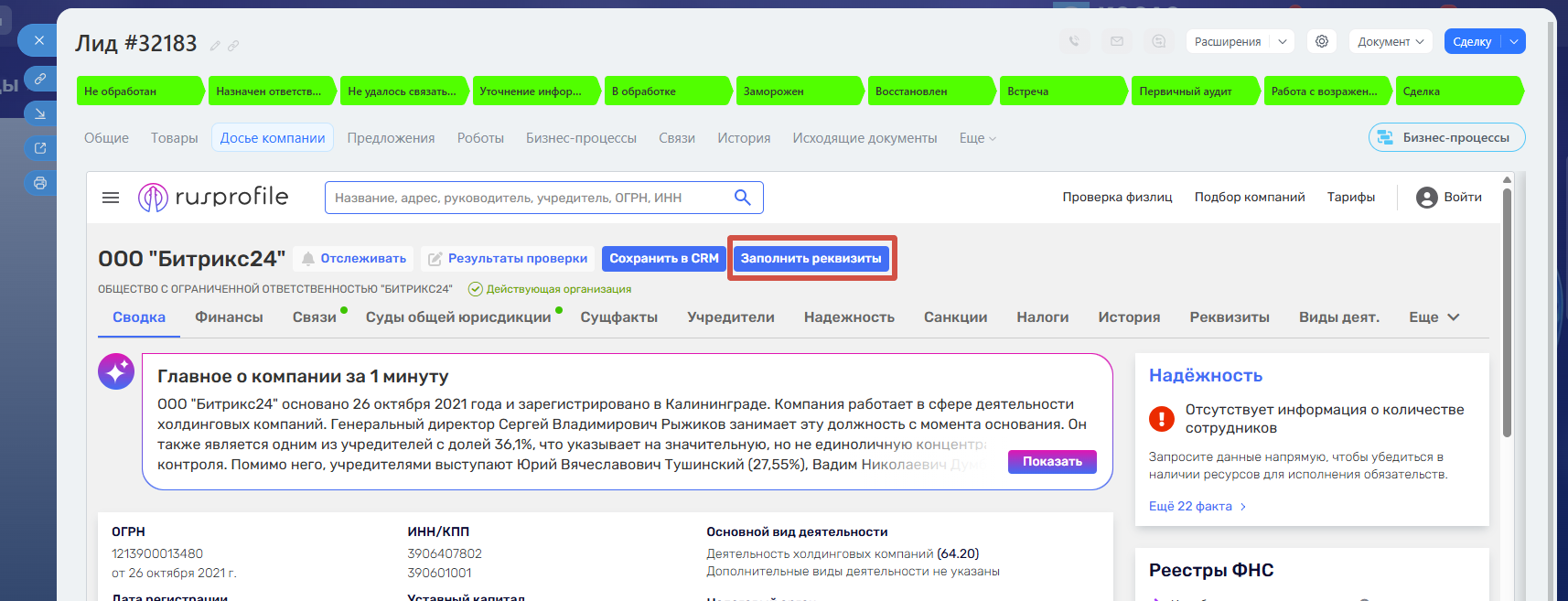Close the lead slider with the X icon
This screenshot has width=1568, height=601.
pos(38,40)
